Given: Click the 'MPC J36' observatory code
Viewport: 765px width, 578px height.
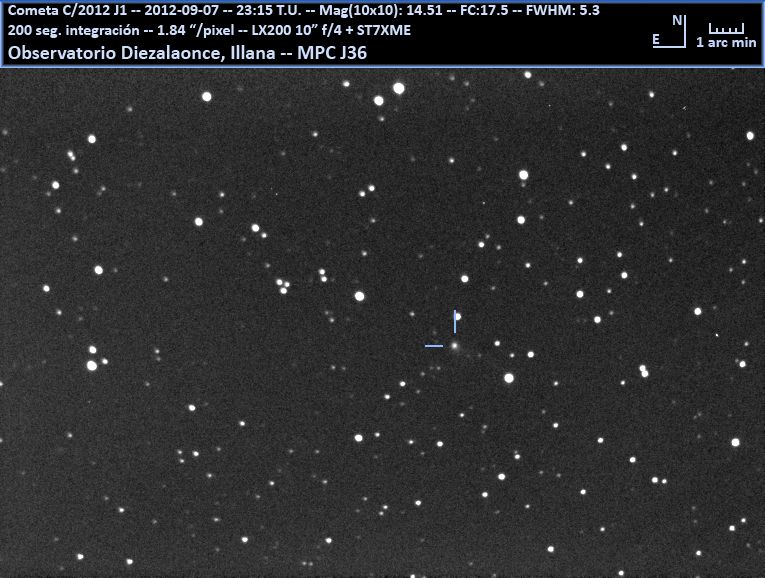Looking at the screenshot, I should coord(332,53).
